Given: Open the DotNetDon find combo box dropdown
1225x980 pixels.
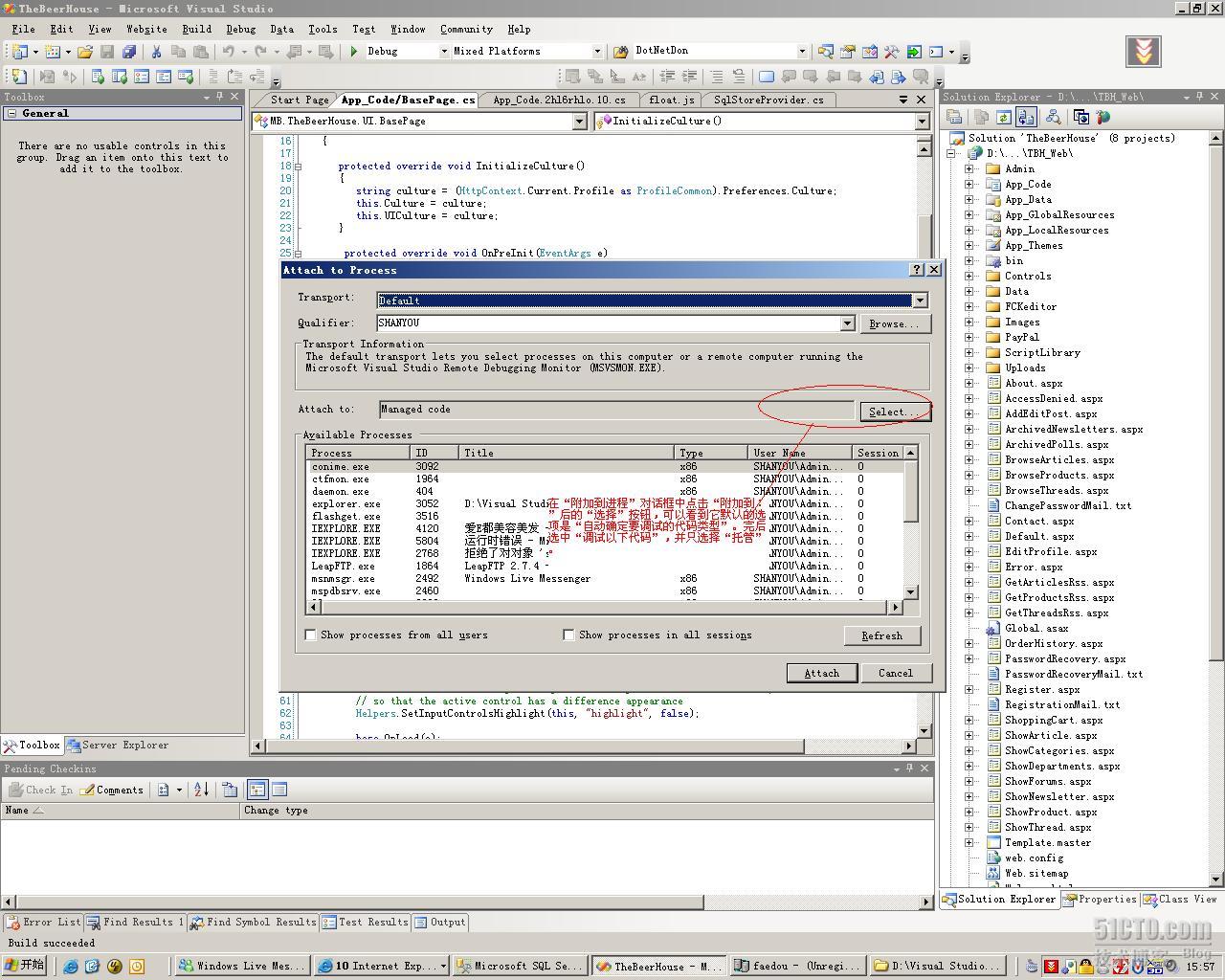Looking at the screenshot, I should point(802,51).
